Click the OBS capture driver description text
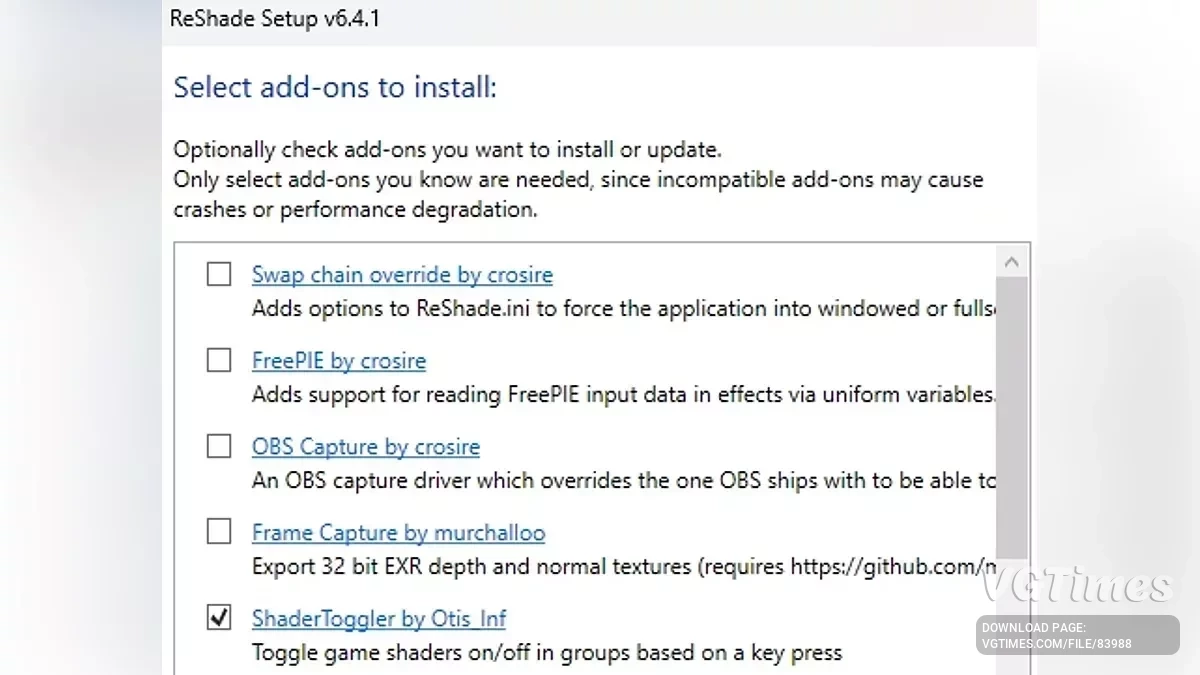 pos(622,481)
